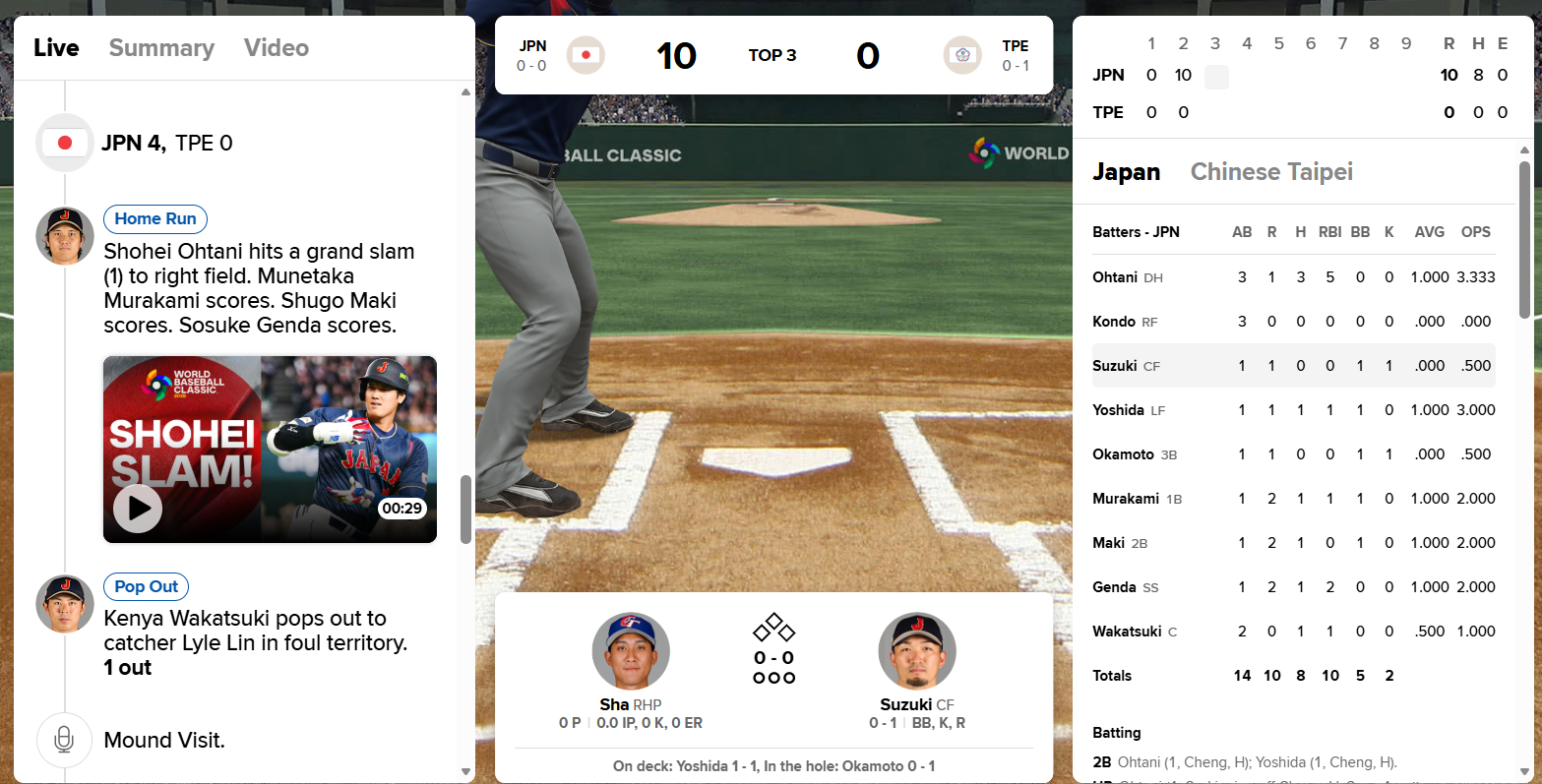Image resolution: width=1542 pixels, height=784 pixels.
Task: Click the Chinese Taipei flag icon in scoreboard
Action: point(962,55)
